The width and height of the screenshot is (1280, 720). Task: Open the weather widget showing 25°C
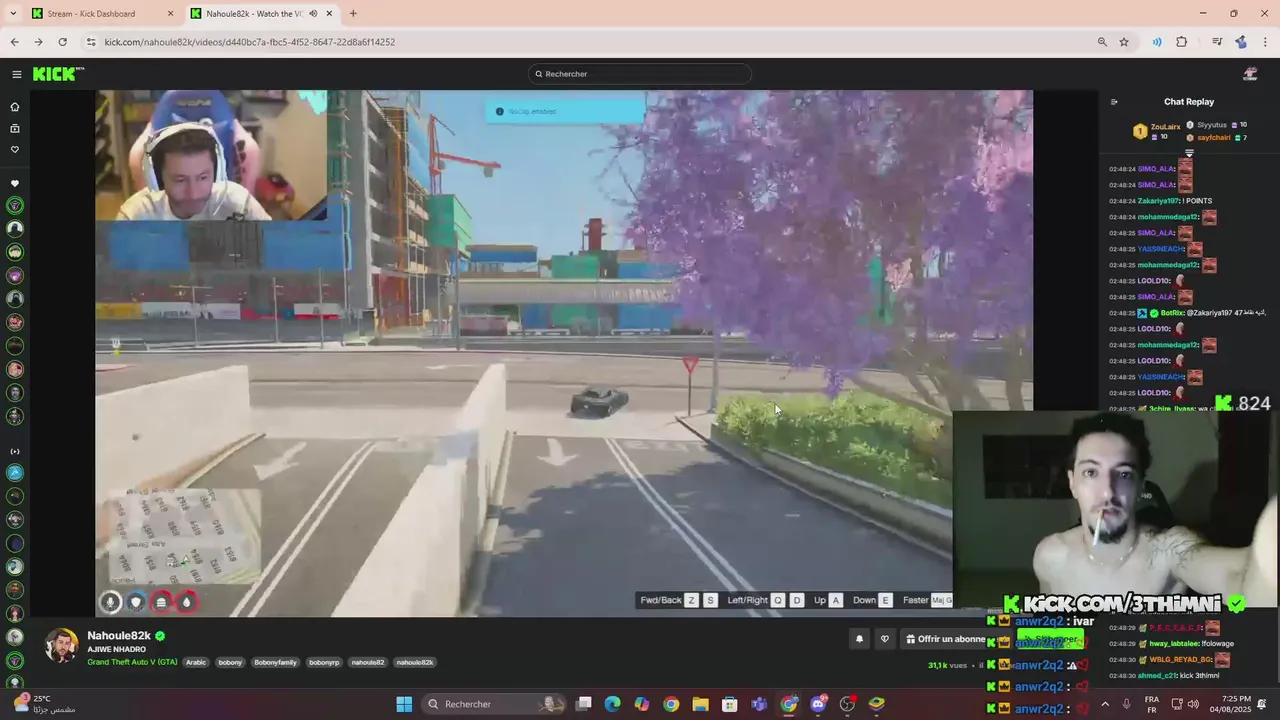[45, 704]
